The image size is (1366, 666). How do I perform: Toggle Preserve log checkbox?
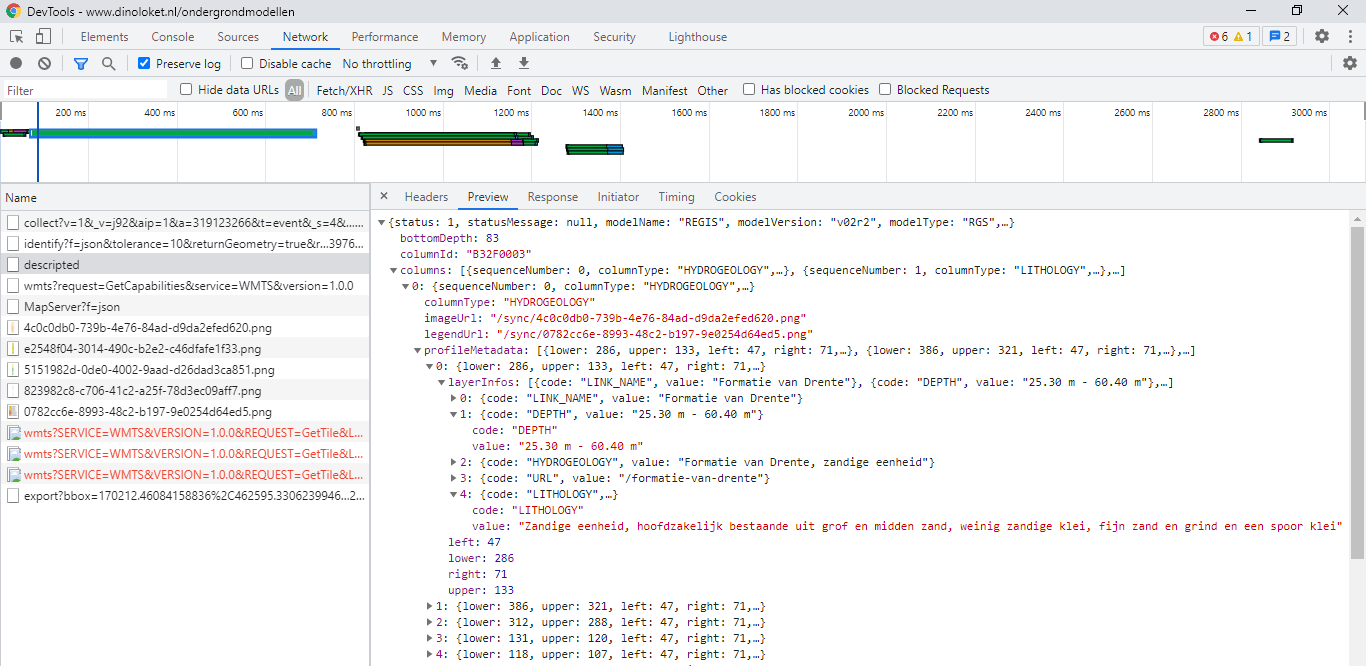pyautogui.click(x=144, y=63)
